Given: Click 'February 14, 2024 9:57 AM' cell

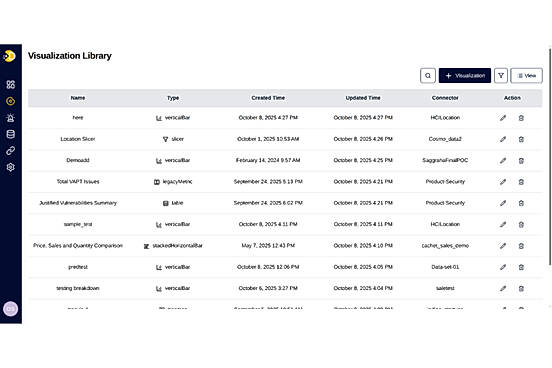Looking at the screenshot, I should tap(268, 160).
